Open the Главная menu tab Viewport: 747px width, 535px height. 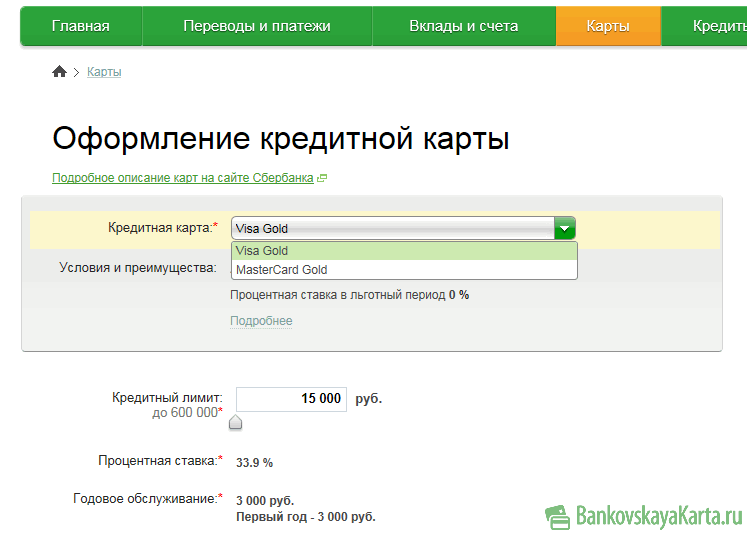[81, 26]
